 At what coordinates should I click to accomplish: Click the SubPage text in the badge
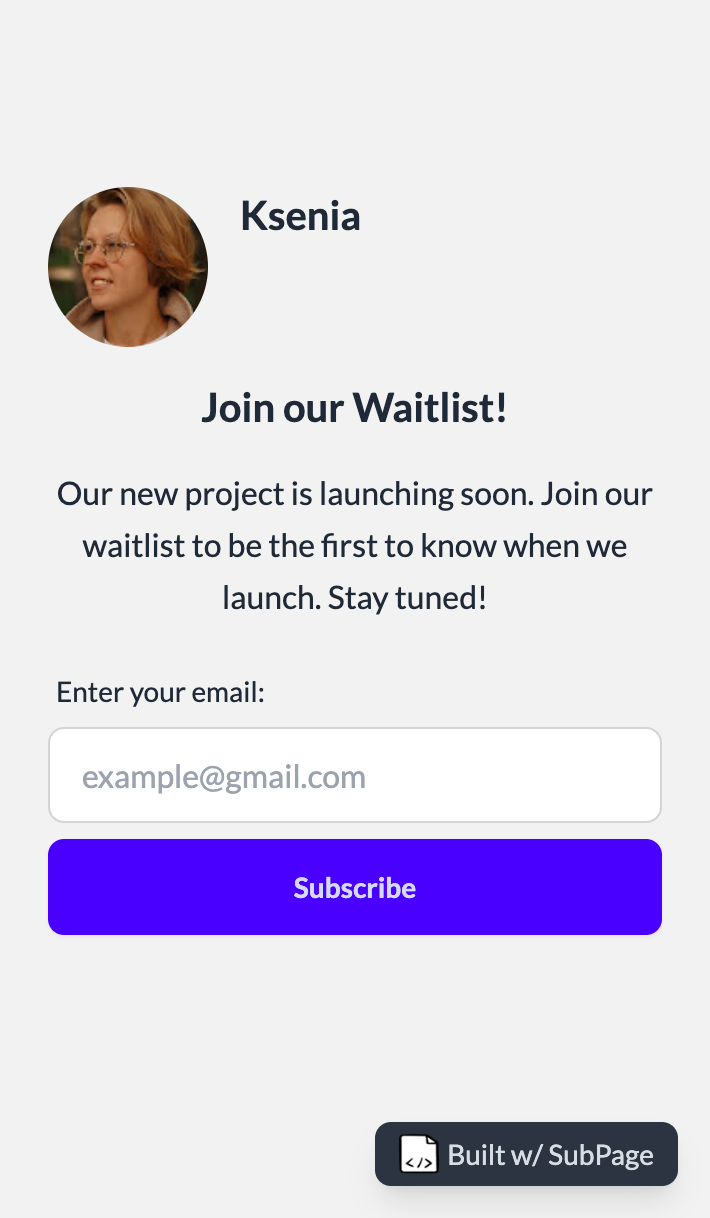pos(601,1155)
